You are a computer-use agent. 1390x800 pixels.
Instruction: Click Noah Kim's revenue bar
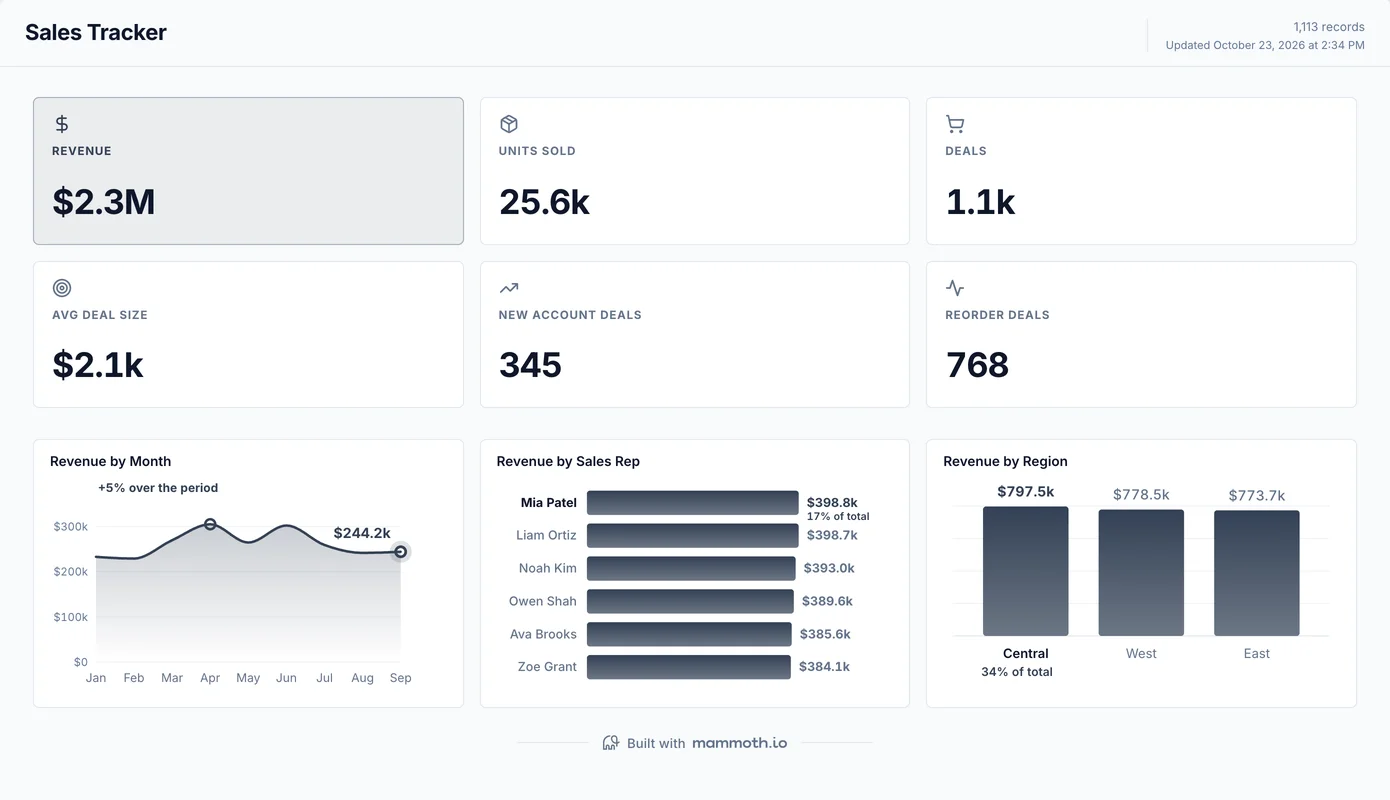click(x=691, y=569)
